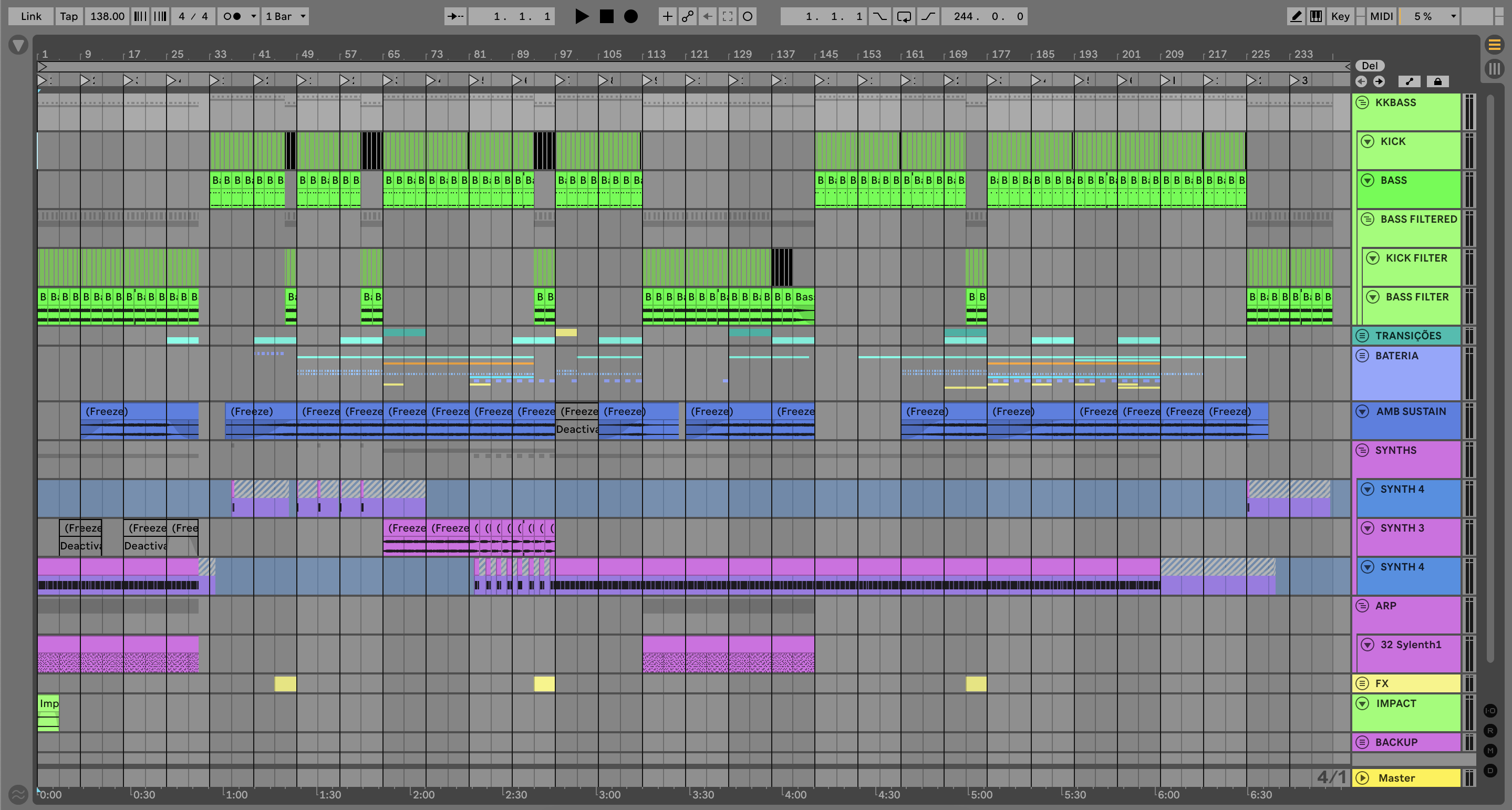Toggle the Lock Envelopes padlock button
Screen dimensions: 1512x810
[1437, 81]
